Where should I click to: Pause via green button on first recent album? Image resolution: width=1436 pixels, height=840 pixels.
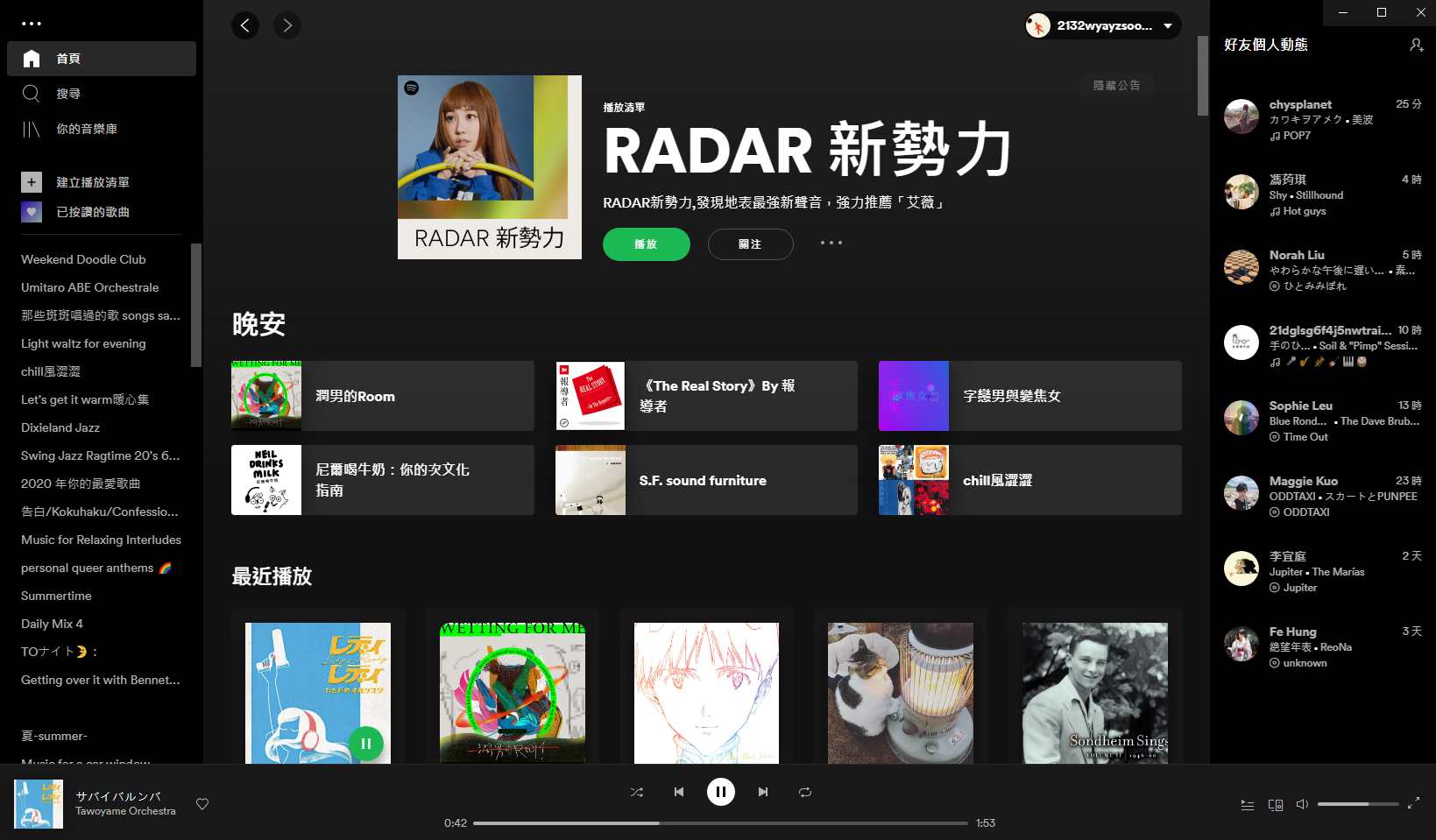click(x=366, y=744)
